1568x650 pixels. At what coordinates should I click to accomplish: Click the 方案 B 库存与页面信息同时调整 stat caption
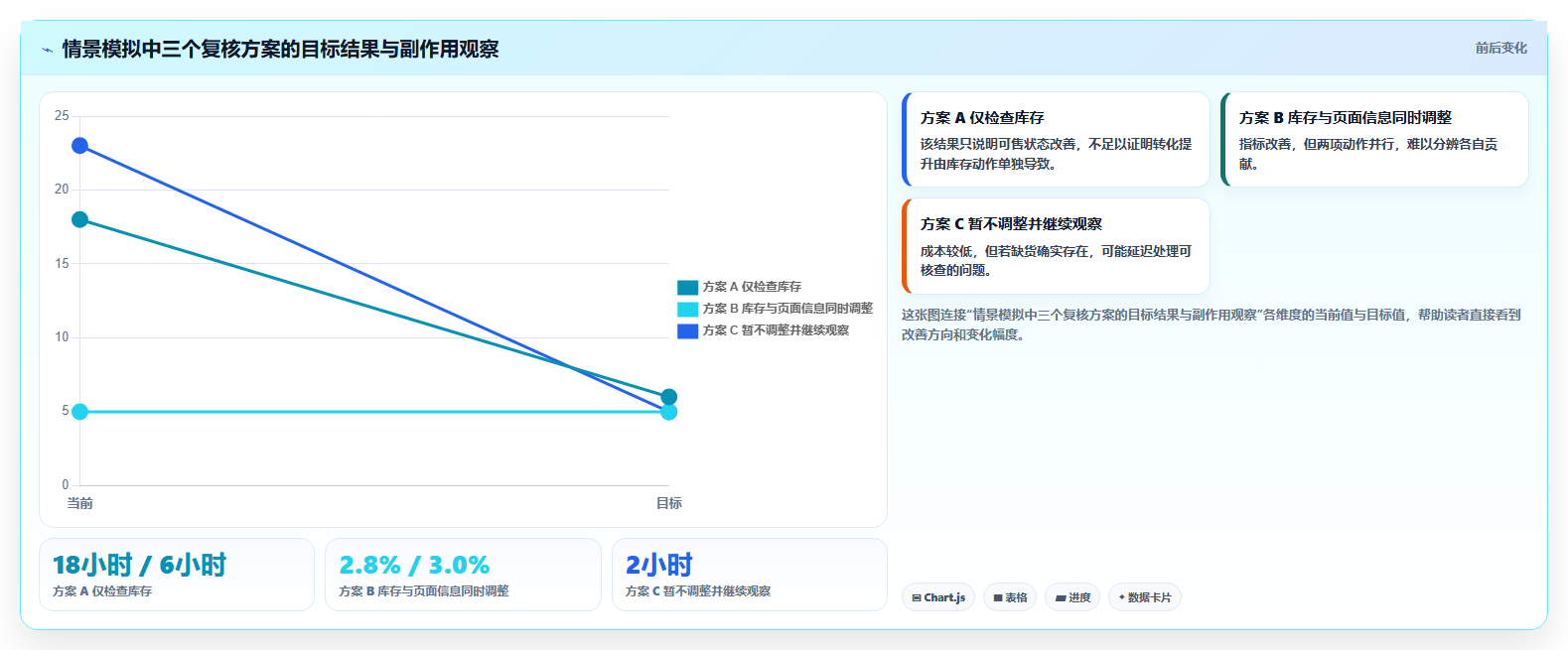[x=424, y=591]
